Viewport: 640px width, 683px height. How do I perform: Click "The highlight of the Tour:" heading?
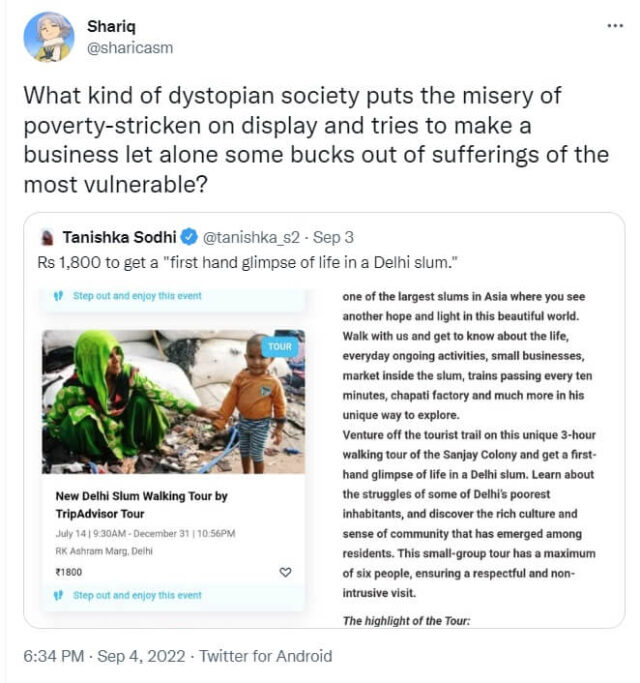[404, 621]
